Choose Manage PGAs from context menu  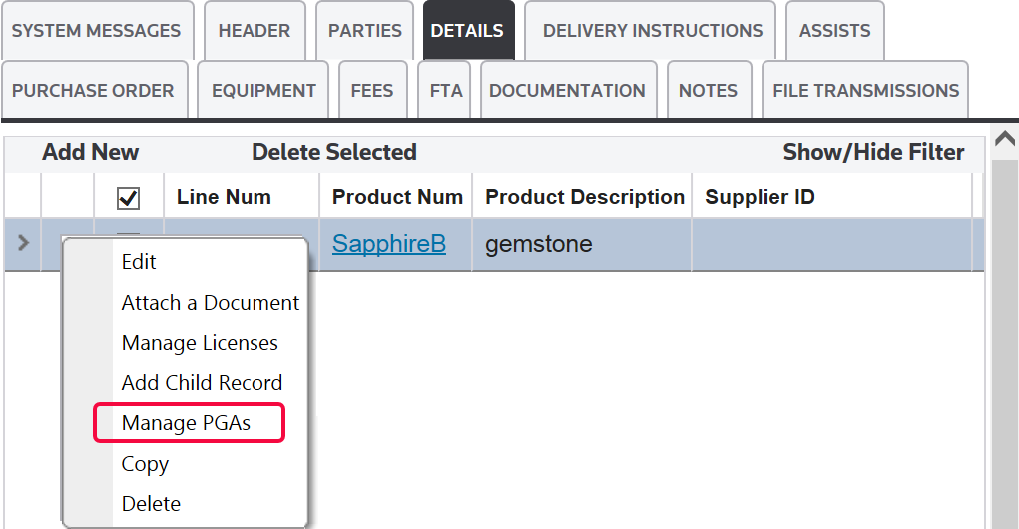187,423
